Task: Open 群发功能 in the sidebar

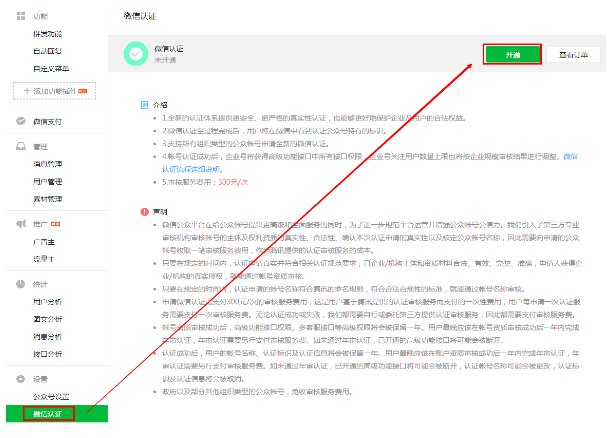Action: 47,34
